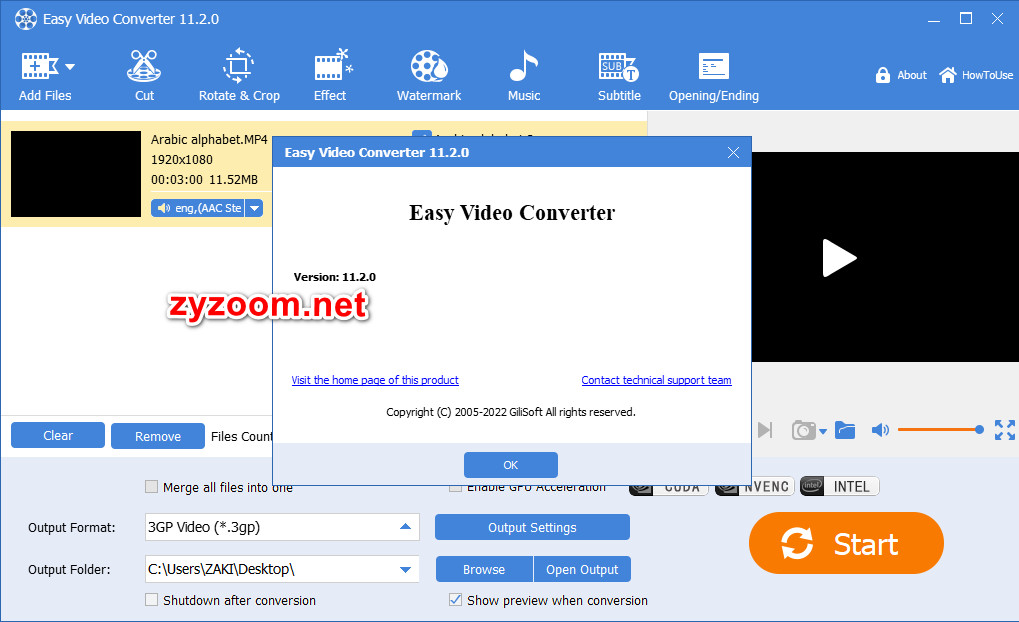Screen dimensions: 1019x622
Task: Close the About dialog
Action: (x=733, y=153)
